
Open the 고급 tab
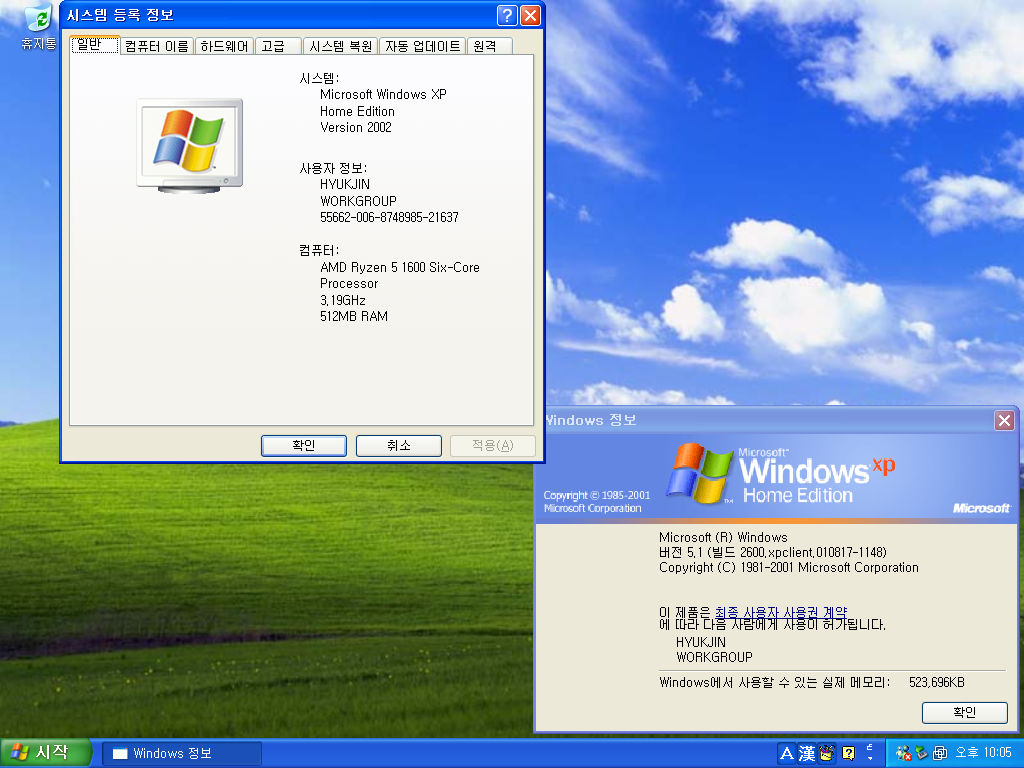(x=278, y=46)
